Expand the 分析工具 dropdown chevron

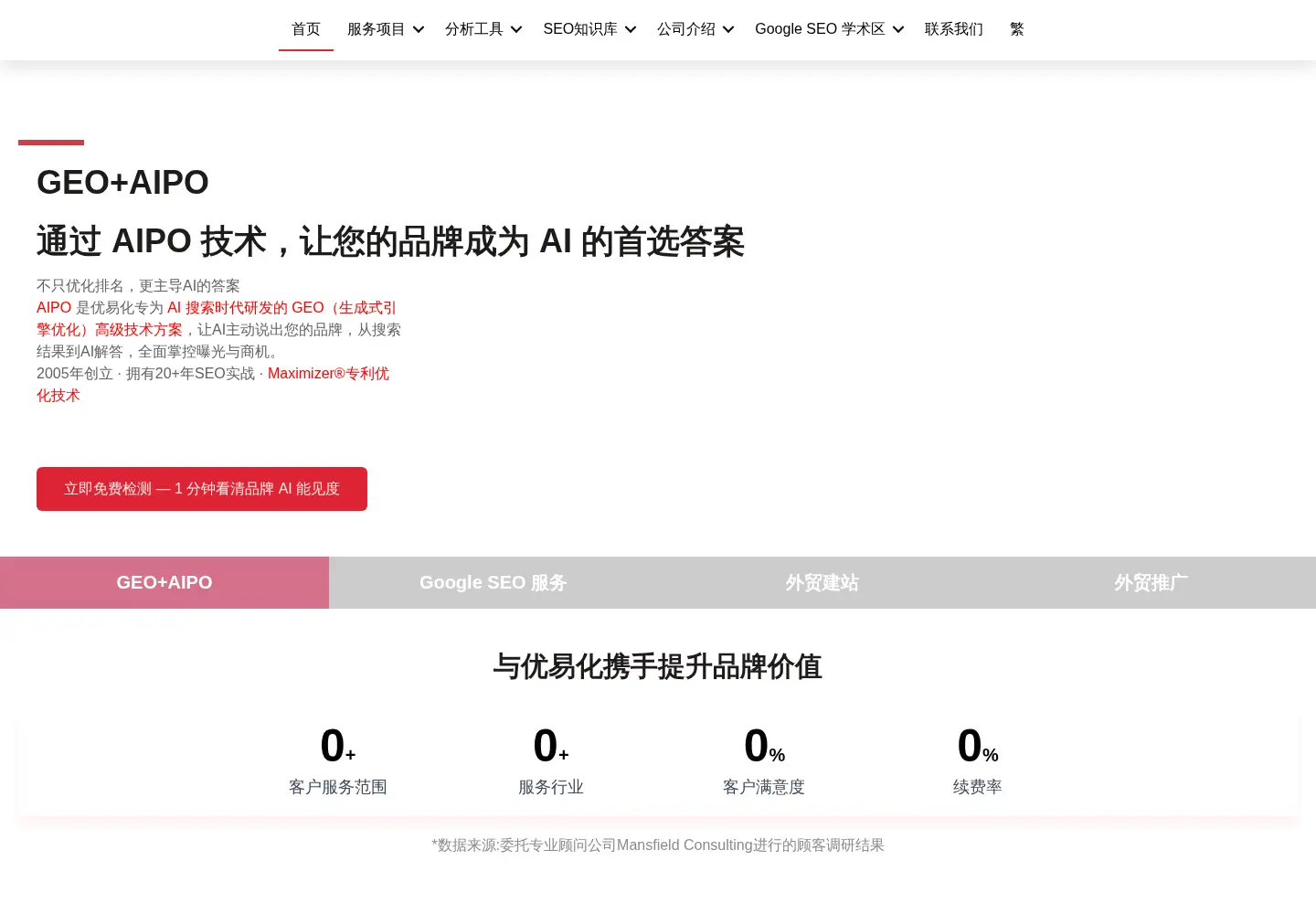coord(516,29)
